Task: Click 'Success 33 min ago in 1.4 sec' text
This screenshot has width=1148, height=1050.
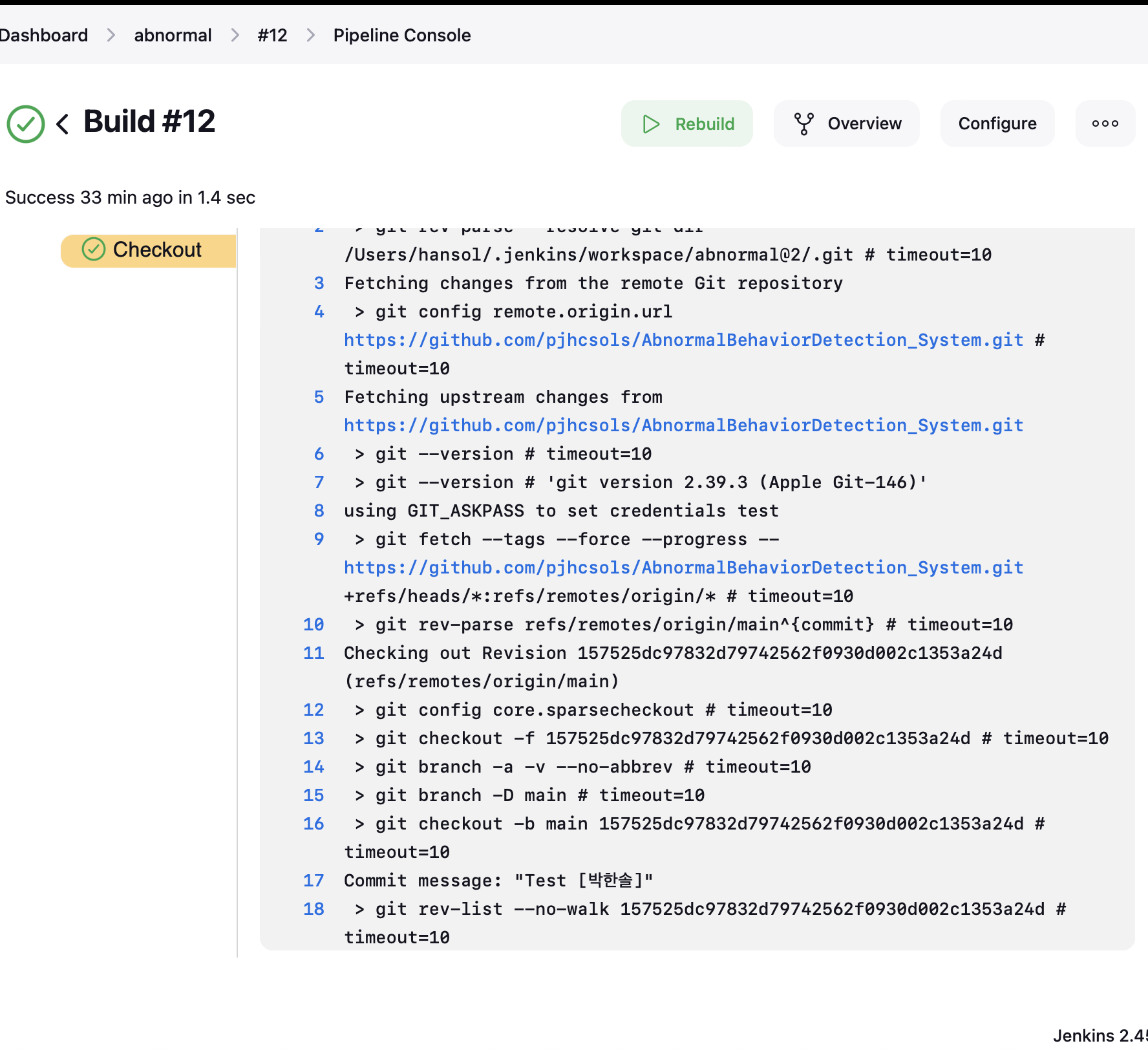Action: [130, 197]
